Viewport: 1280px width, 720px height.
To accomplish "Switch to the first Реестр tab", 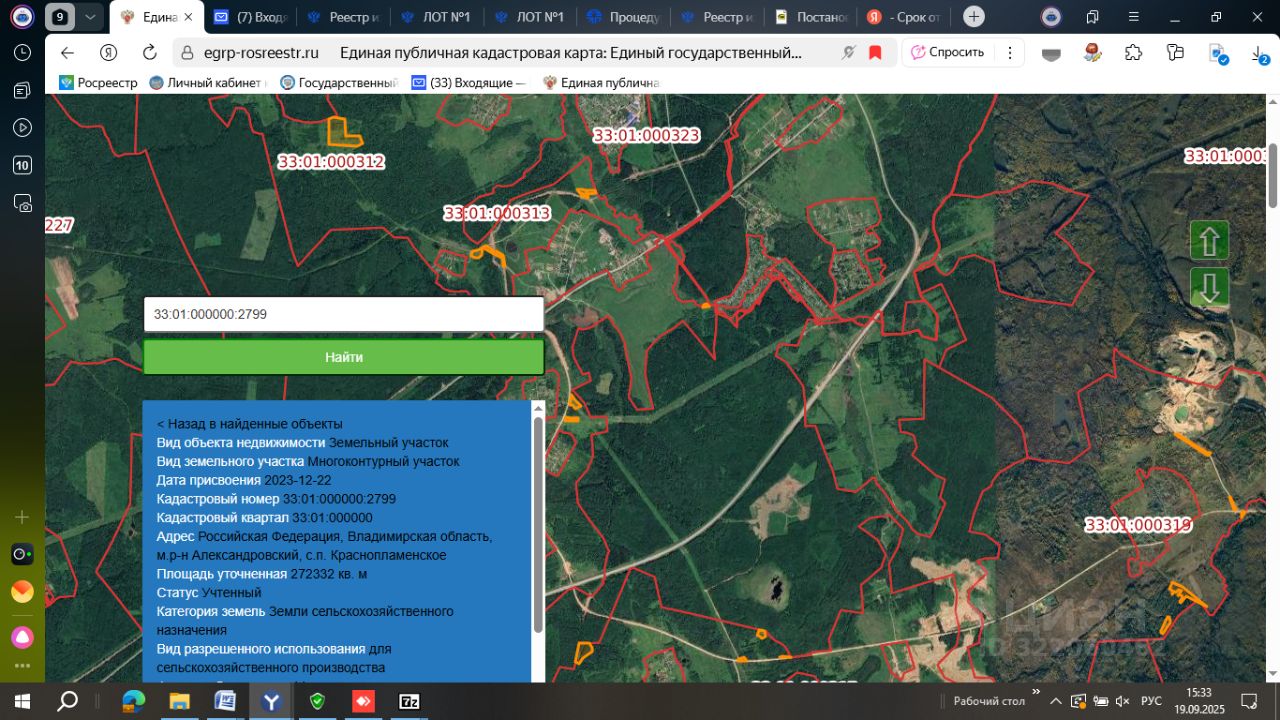I will click(x=343, y=17).
